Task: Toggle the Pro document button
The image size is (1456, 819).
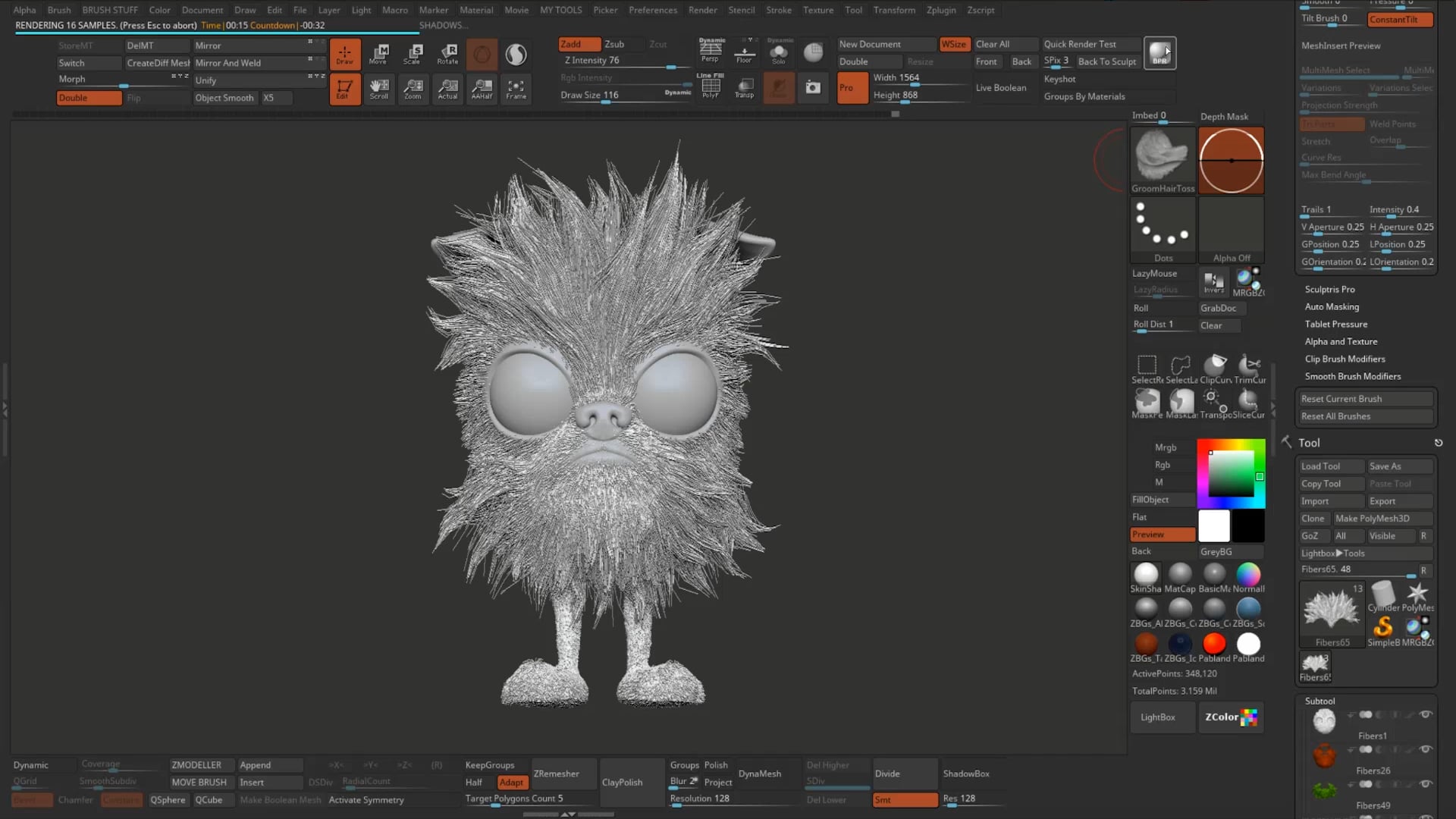Action: tap(852, 87)
